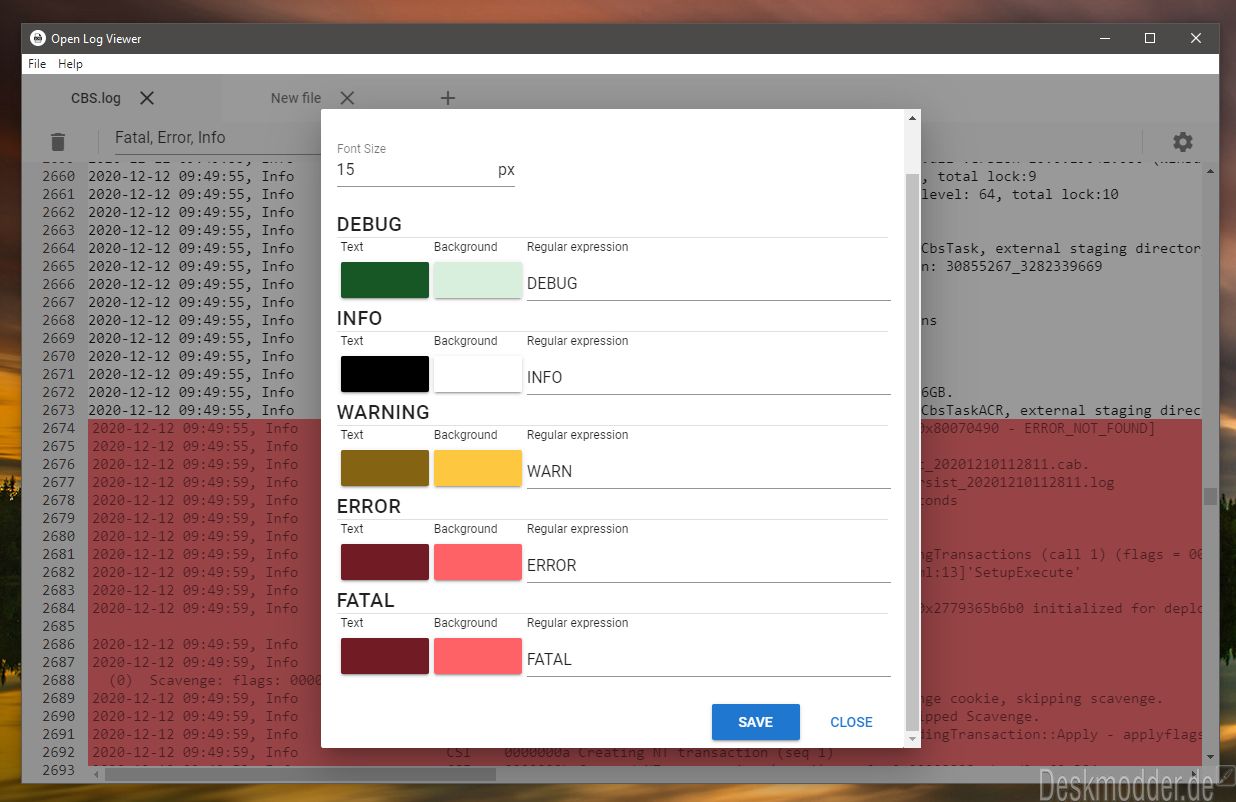
Task: Switch to the CBS.log tab
Action: tap(96, 98)
